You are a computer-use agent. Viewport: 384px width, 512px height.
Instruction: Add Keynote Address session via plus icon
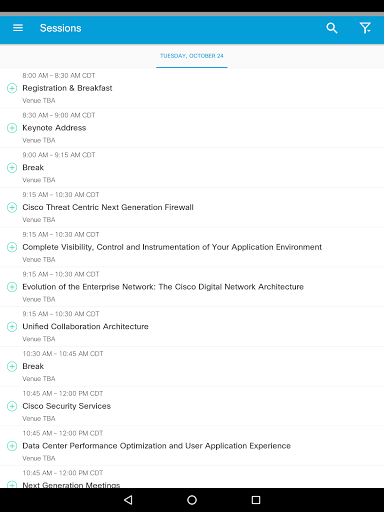coord(12,128)
